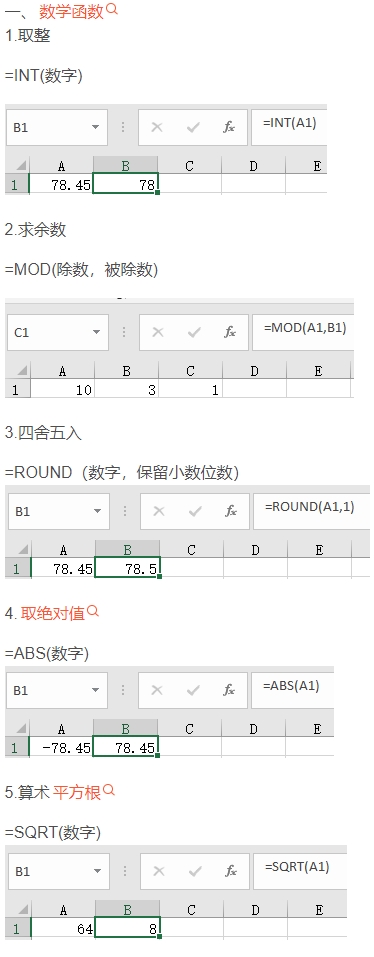
Task: Open the 平方根 link
Action: click(x=77, y=792)
